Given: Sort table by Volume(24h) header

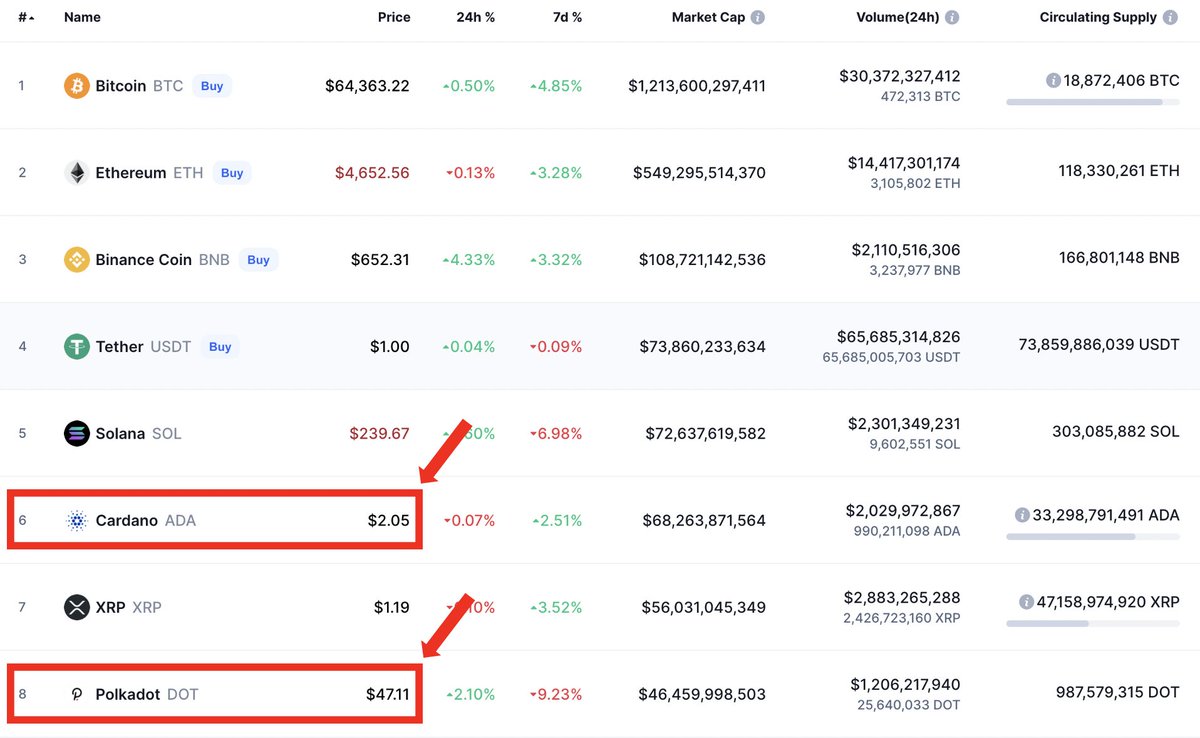Looking at the screenshot, I should click(x=898, y=18).
